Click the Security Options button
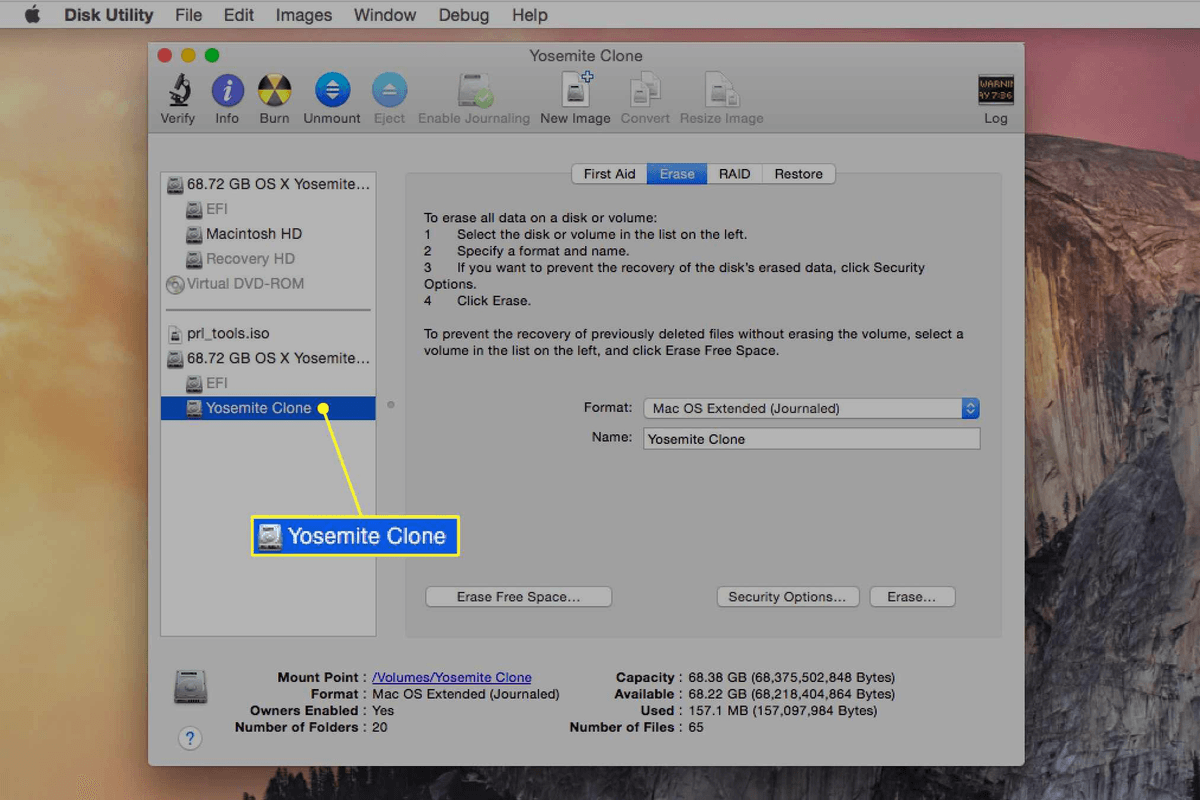Screen dimensions: 1200x800 pyautogui.click(x=788, y=596)
